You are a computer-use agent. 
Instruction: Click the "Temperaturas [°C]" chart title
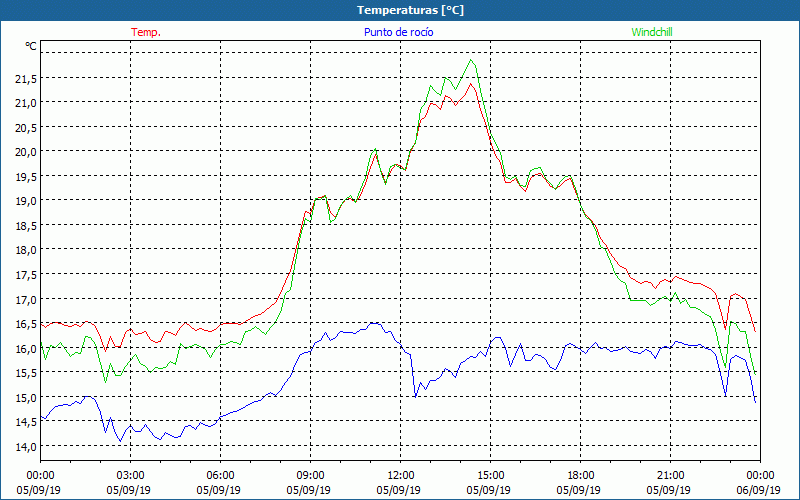(410, 10)
